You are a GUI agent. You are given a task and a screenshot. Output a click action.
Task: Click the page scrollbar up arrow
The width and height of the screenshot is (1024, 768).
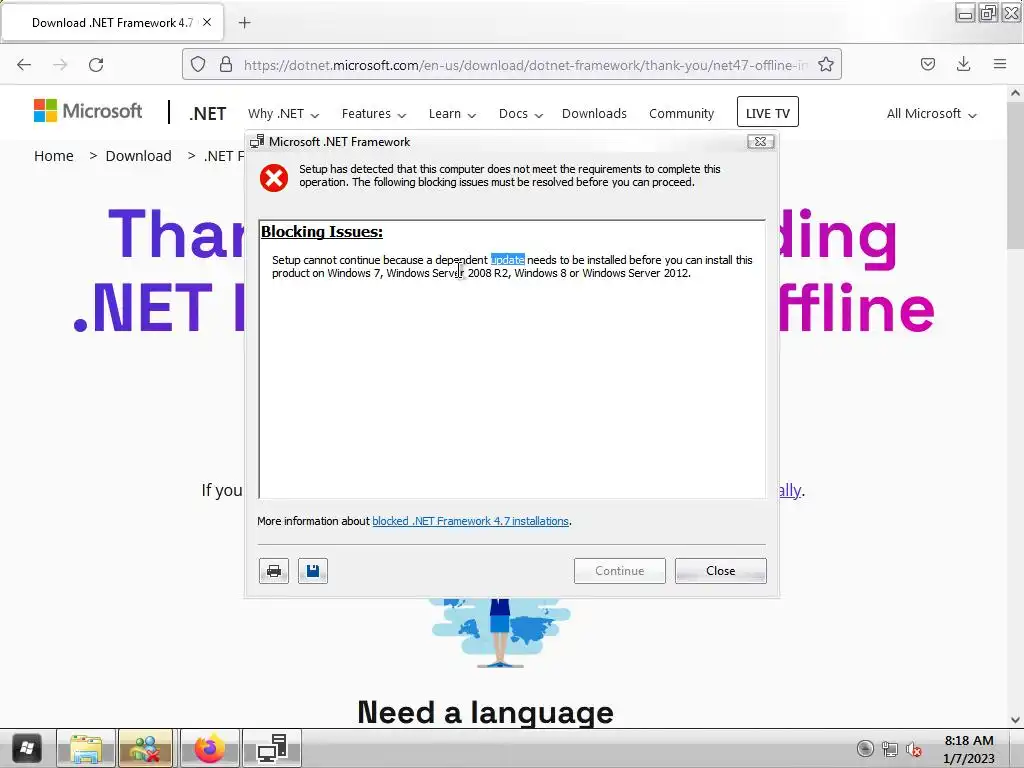click(x=1015, y=93)
